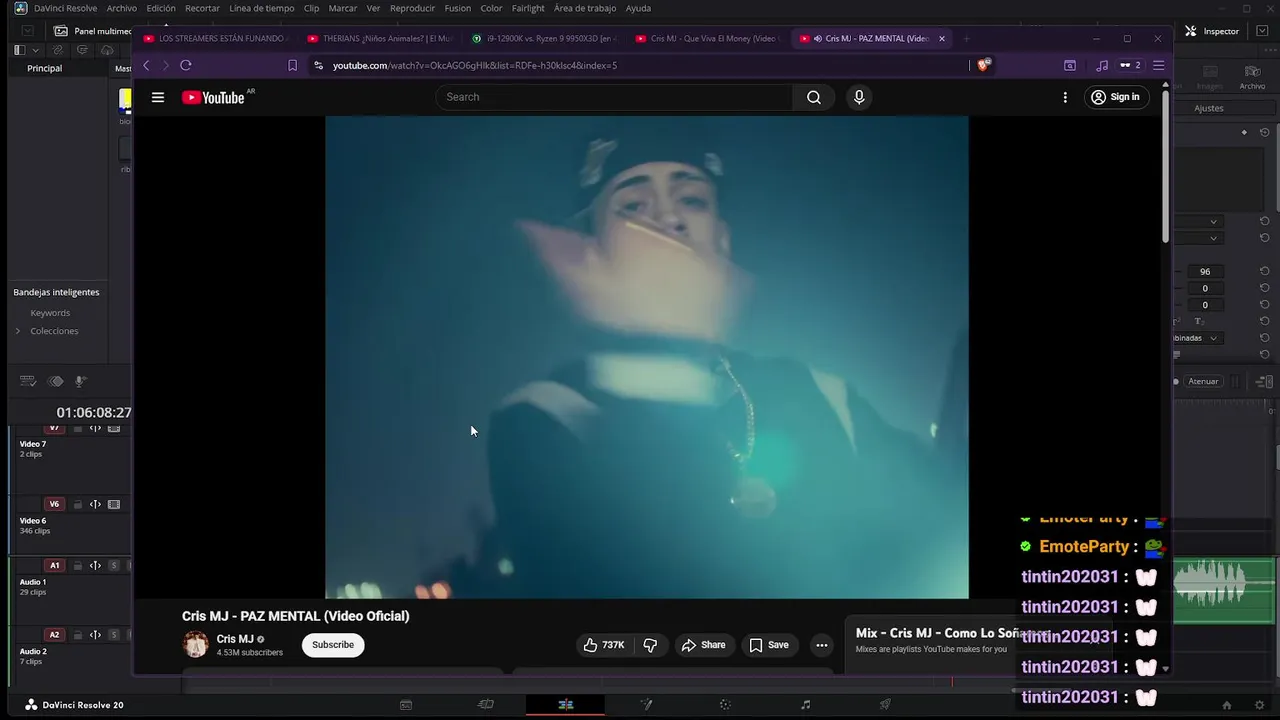The height and width of the screenshot is (720, 1280).
Task: Start voice search with the microphone icon
Action: tap(859, 97)
